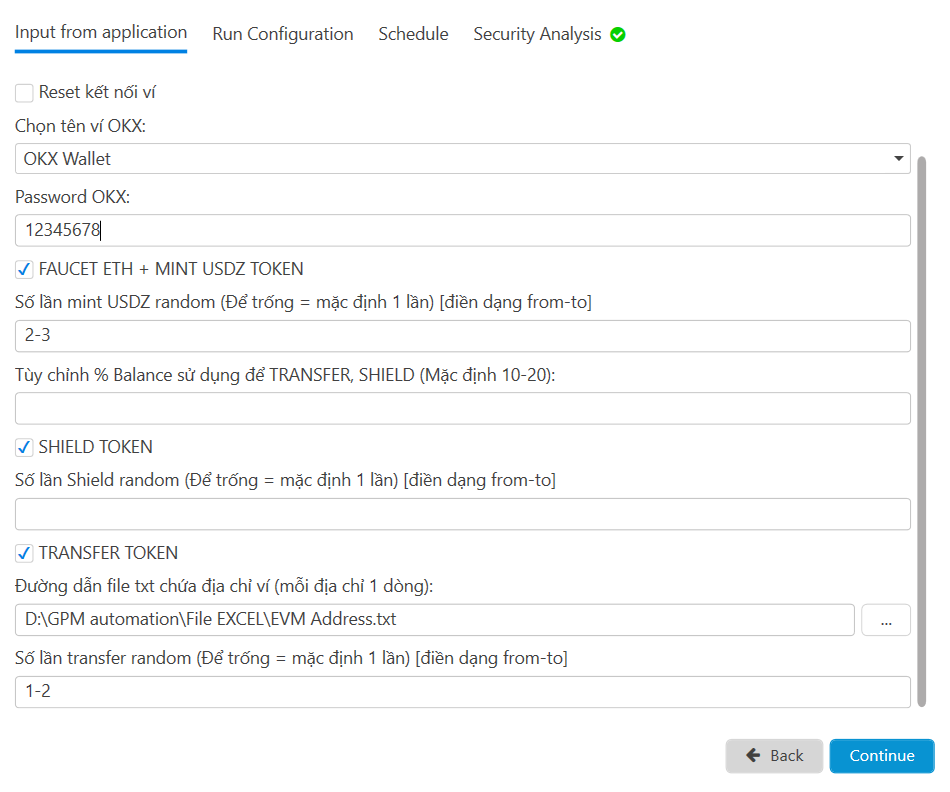950x792 pixels.
Task: Click the % Balance TRANSFER, SHIELD field
Action: pos(463,408)
